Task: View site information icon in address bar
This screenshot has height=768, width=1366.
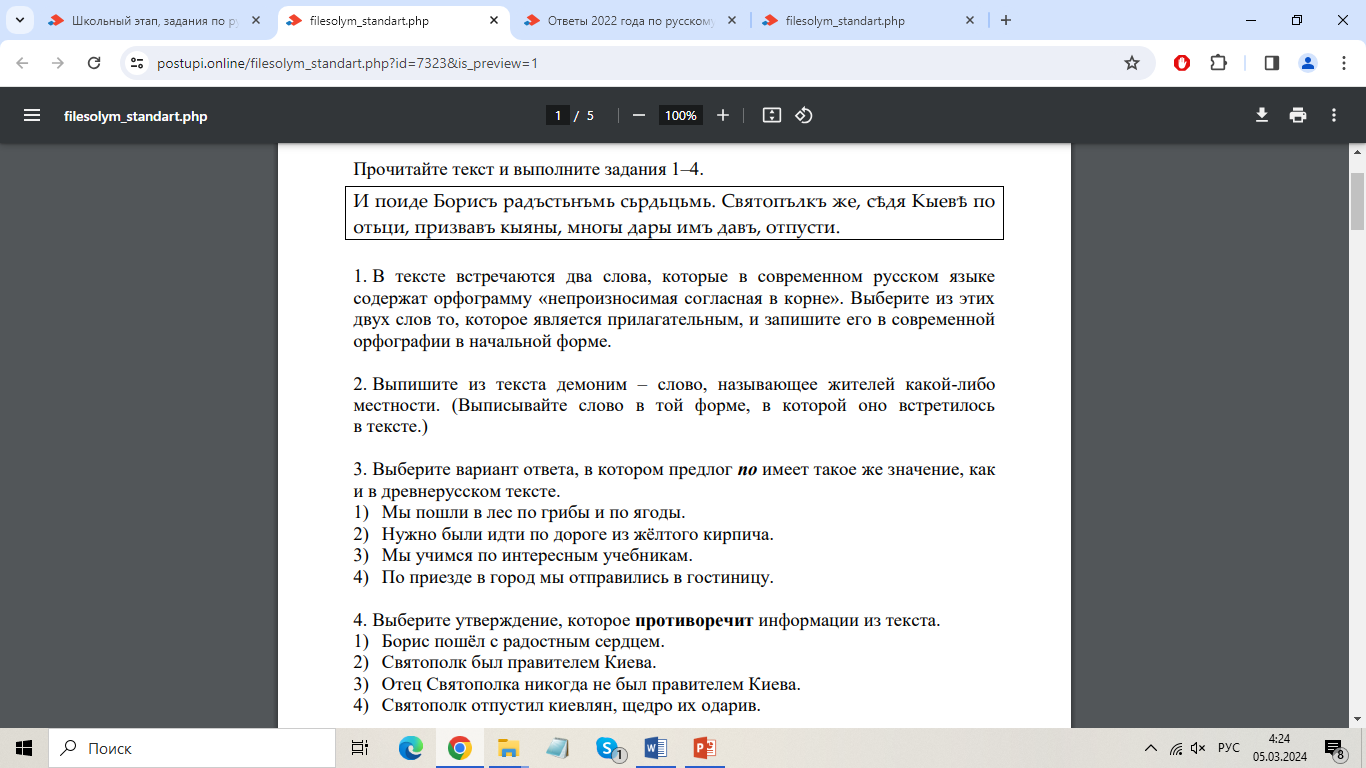Action: pyautogui.click(x=138, y=63)
